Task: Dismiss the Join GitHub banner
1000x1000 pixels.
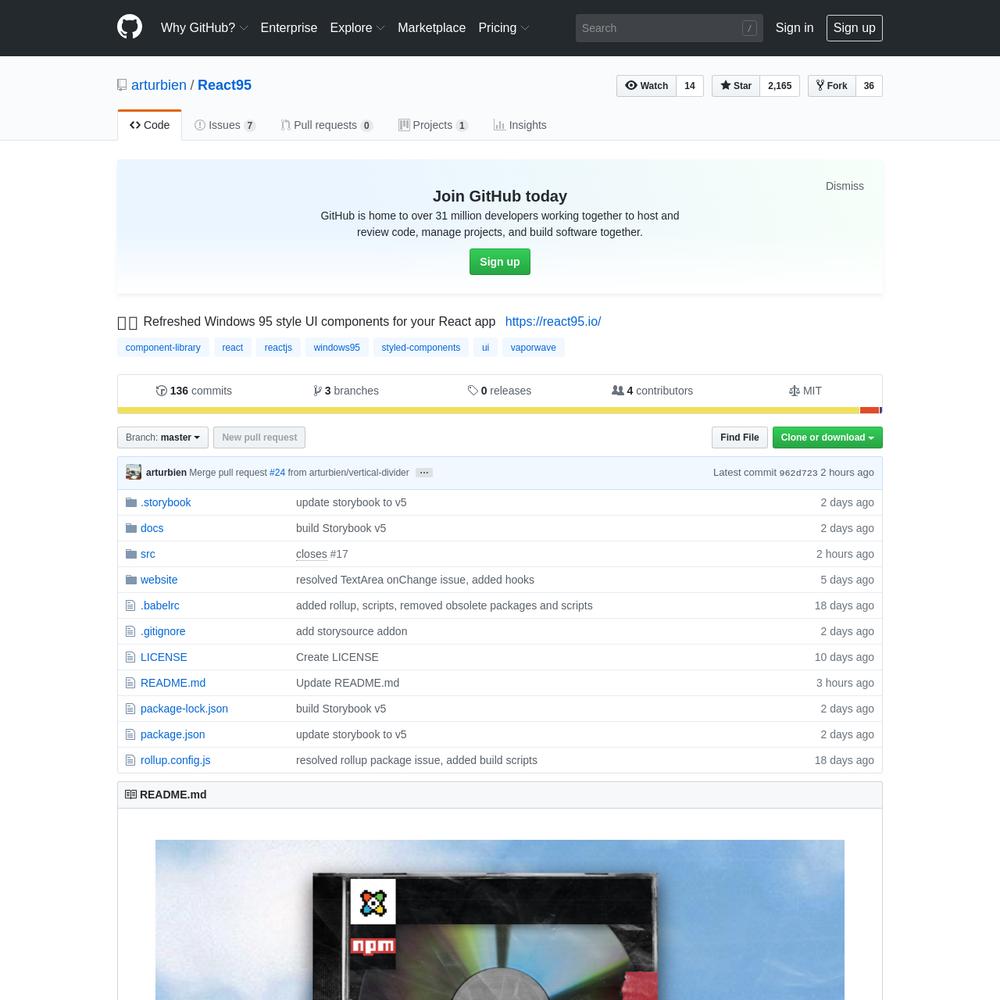Action: pos(844,186)
